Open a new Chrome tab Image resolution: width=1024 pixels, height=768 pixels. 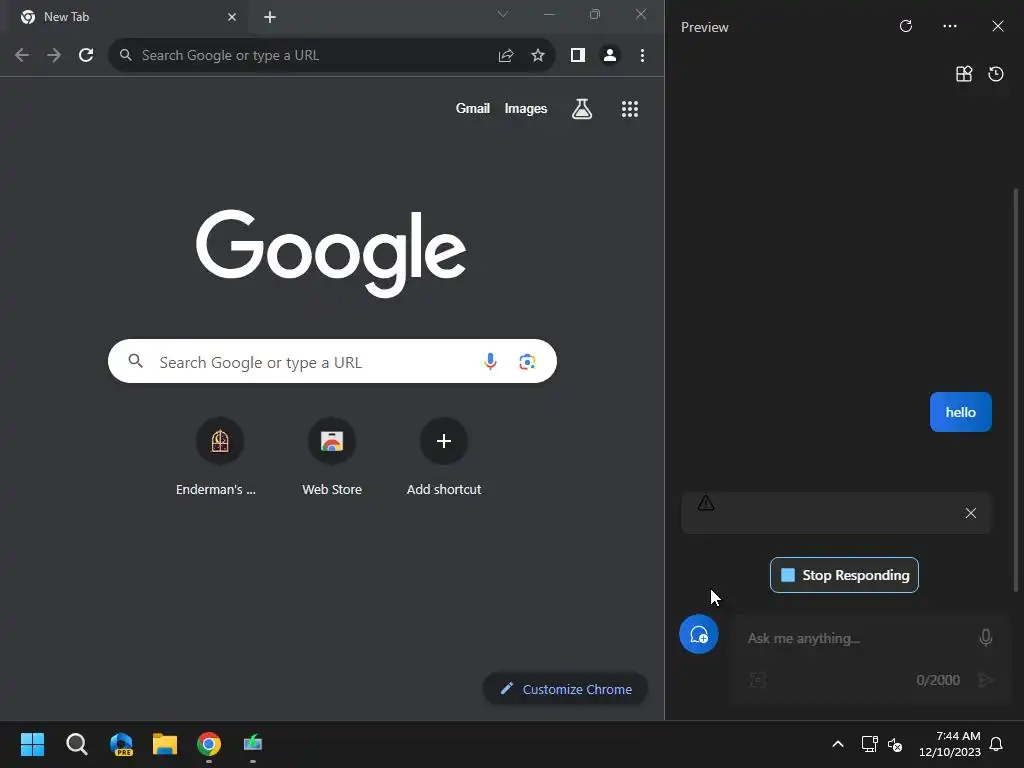pyautogui.click(x=270, y=17)
